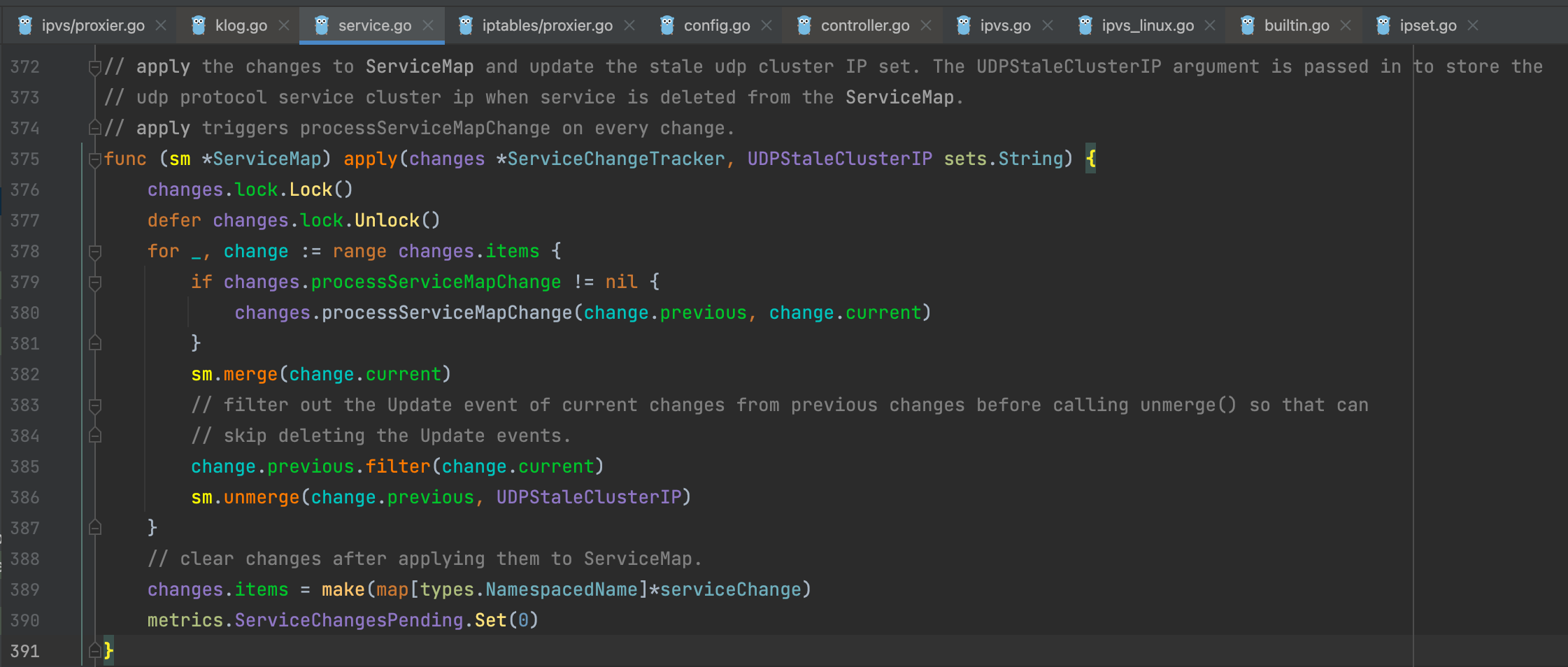Close the controller.go tab
Screen dimensions: 1568x667
point(926,25)
